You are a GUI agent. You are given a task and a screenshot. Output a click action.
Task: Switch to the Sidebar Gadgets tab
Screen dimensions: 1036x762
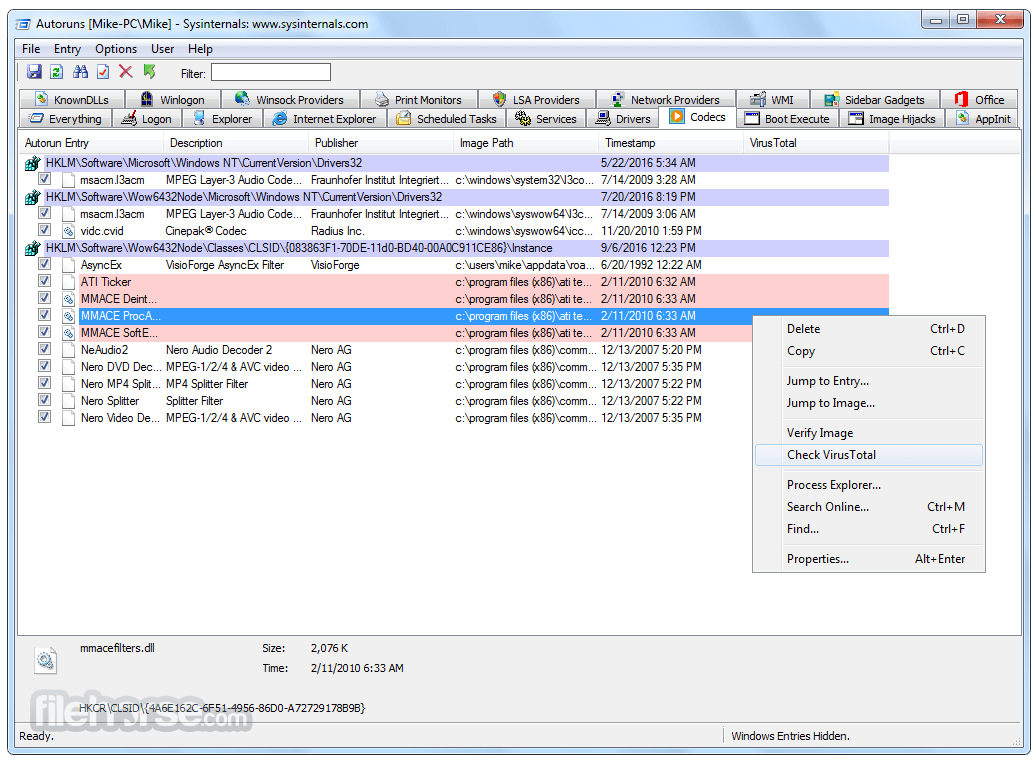(x=875, y=100)
